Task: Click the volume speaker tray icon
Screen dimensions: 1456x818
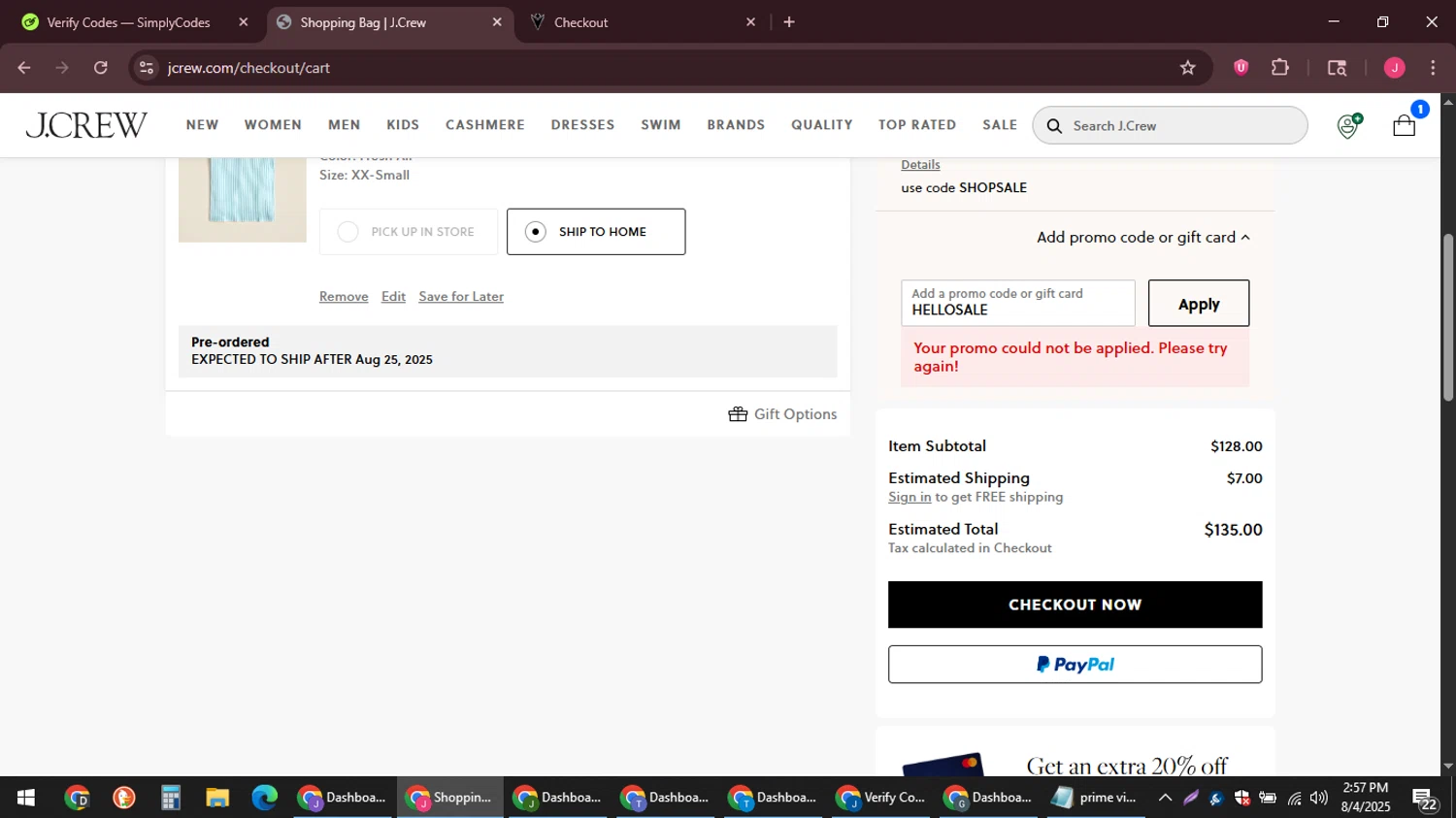Action: coord(1318,799)
